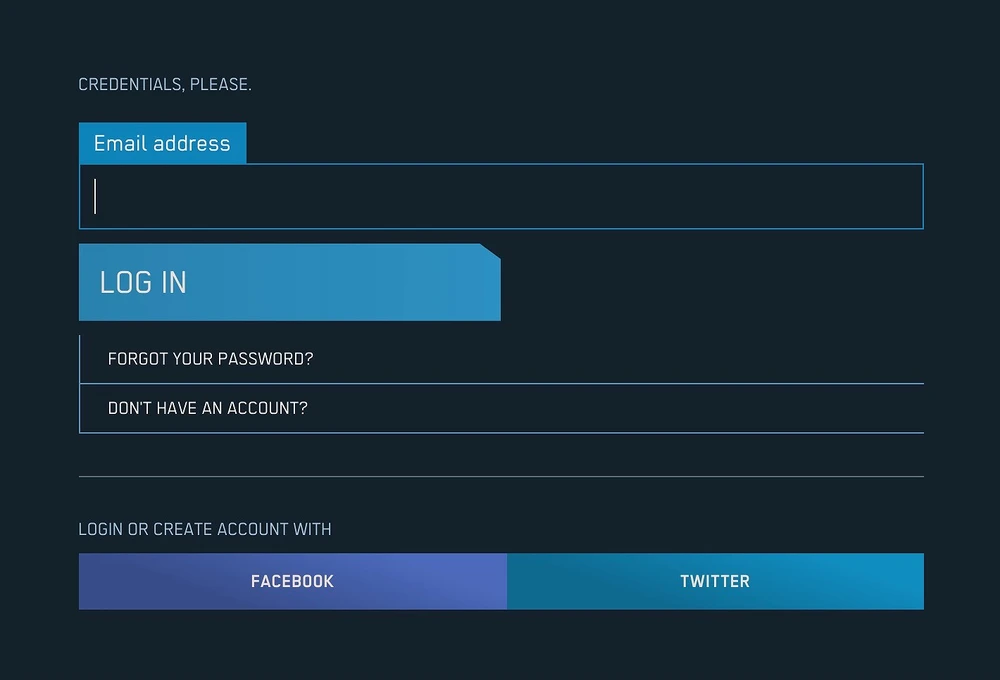The width and height of the screenshot is (1000, 680).
Task: Choose Facebook to create an account
Action: point(292,581)
